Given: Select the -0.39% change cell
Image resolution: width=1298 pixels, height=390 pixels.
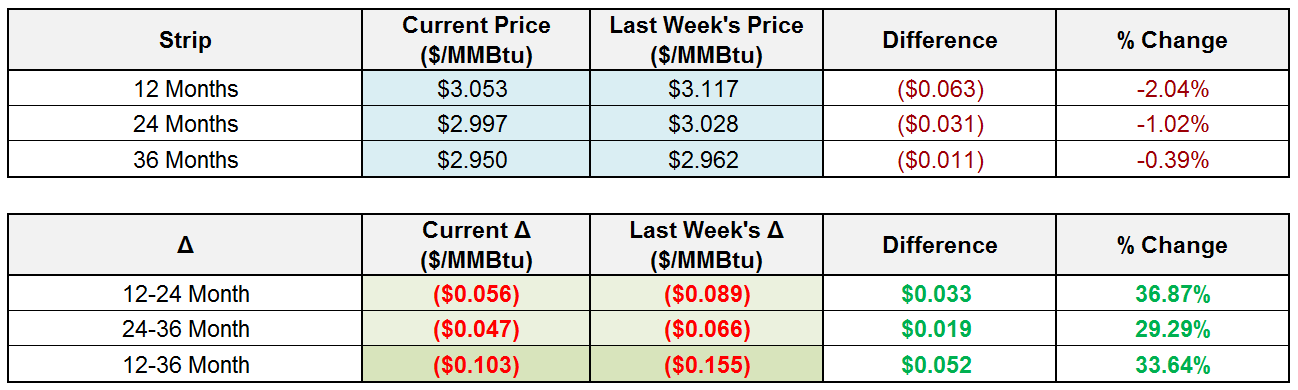Looking at the screenshot, I should [x=1172, y=160].
